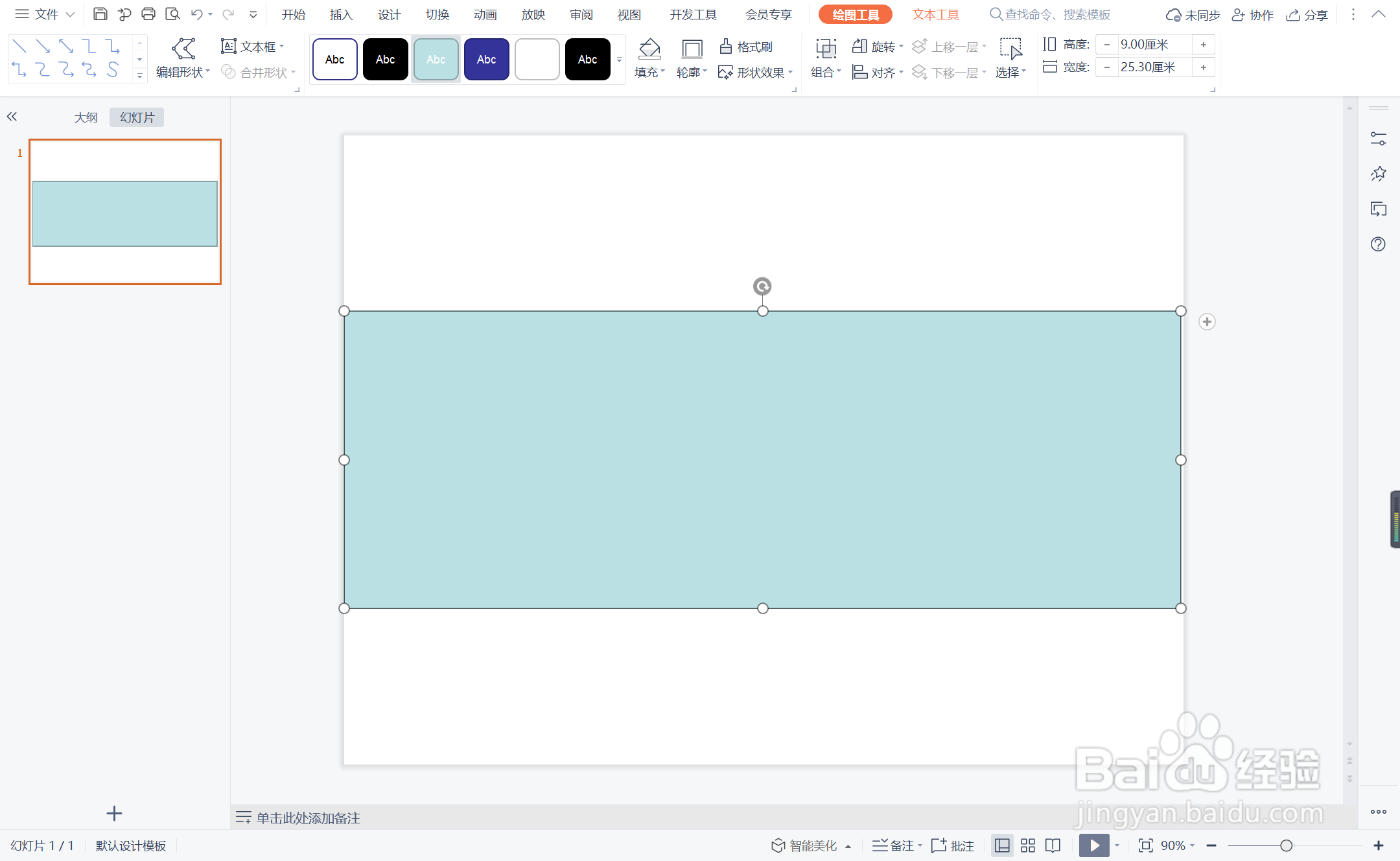Select slide 1 thumbnail
The height and width of the screenshot is (861, 1400).
[125, 212]
